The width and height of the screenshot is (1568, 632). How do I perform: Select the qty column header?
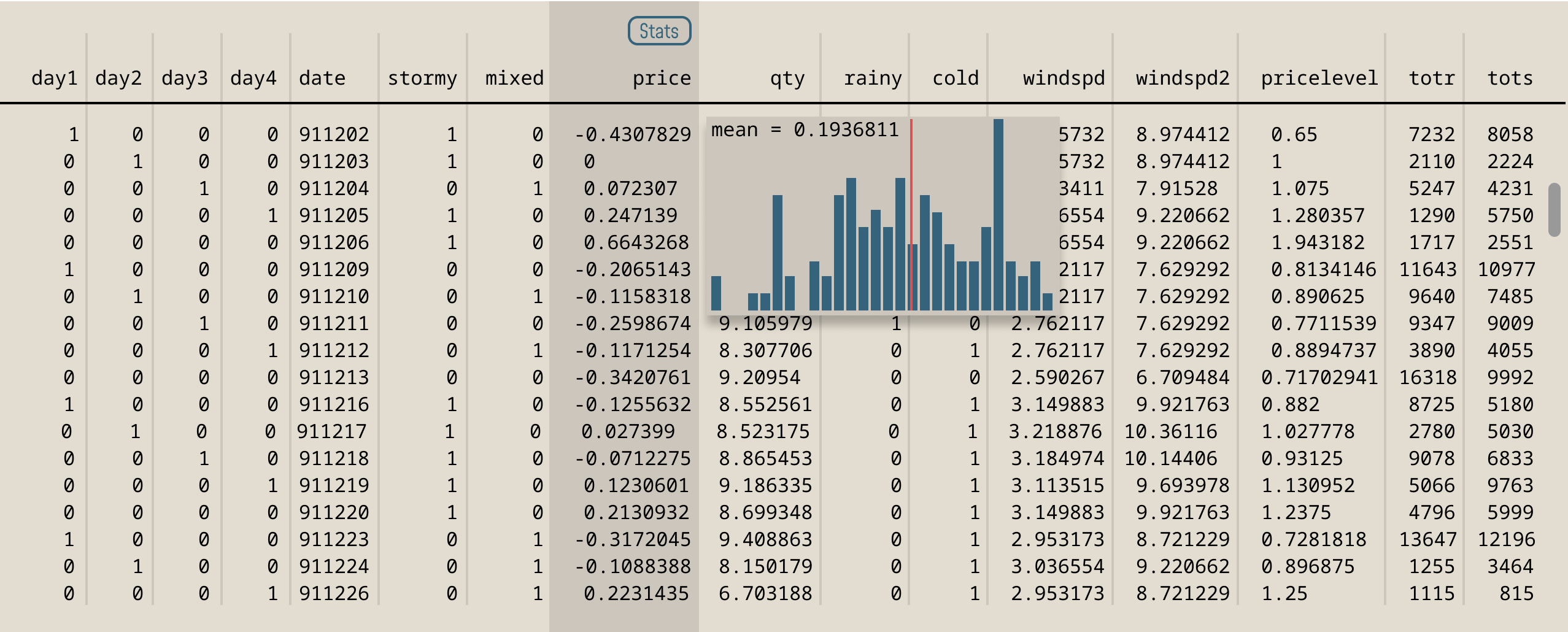[787, 78]
